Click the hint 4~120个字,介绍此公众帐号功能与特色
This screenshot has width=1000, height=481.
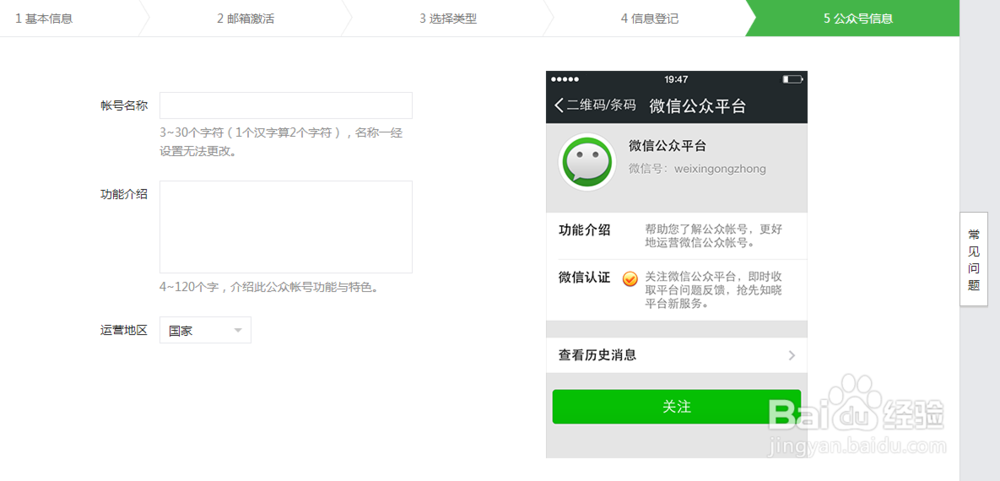pos(271,287)
